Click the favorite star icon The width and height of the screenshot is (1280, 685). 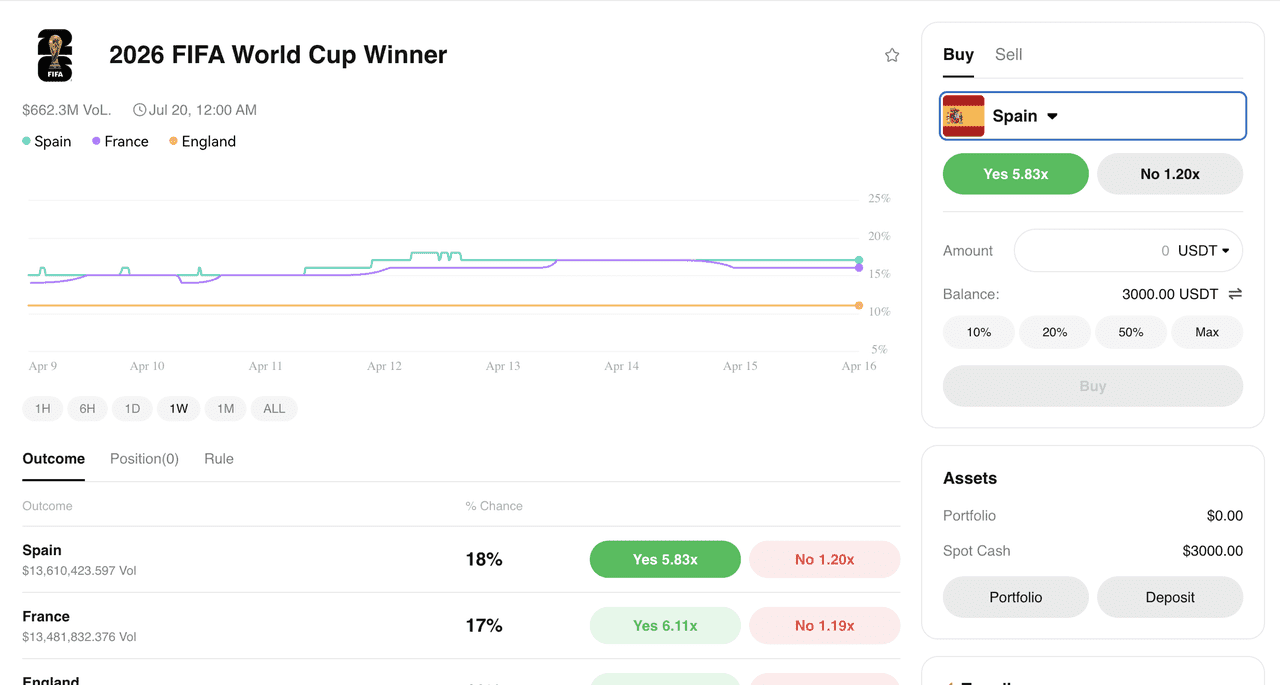[x=892, y=56]
